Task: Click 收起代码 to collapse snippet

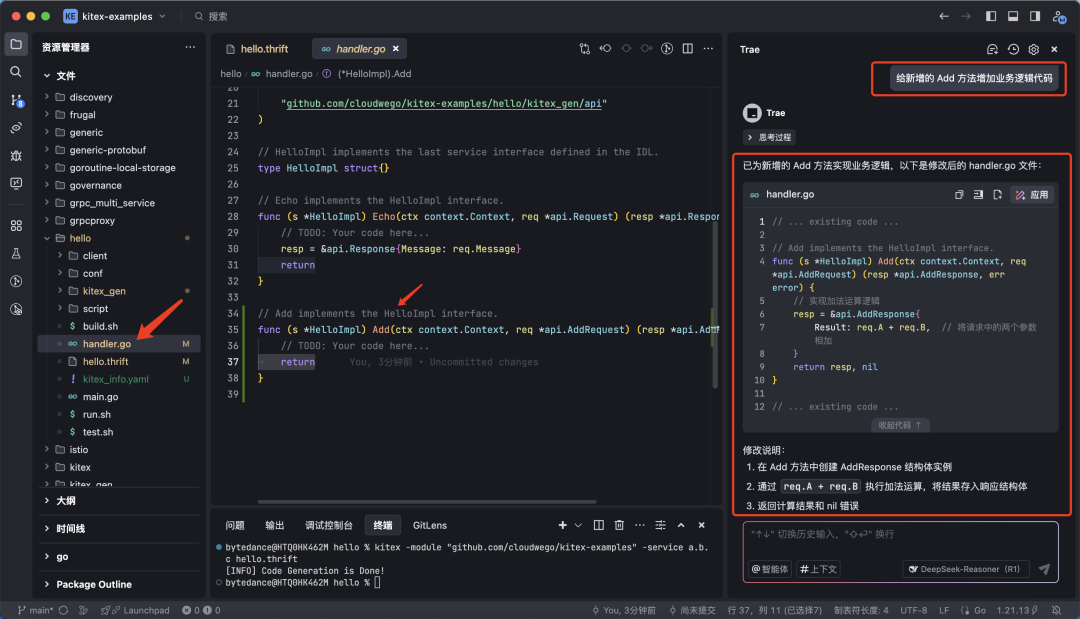Action: [x=900, y=425]
